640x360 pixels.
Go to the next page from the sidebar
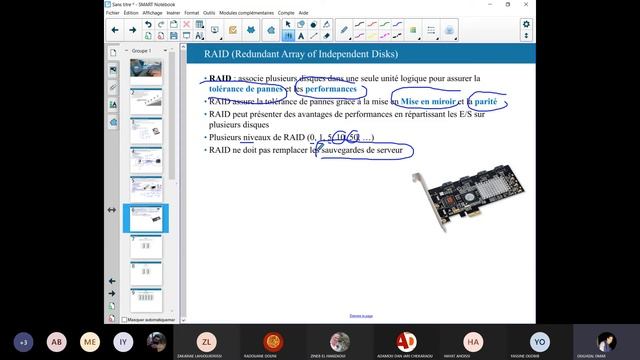[x=112, y=293]
